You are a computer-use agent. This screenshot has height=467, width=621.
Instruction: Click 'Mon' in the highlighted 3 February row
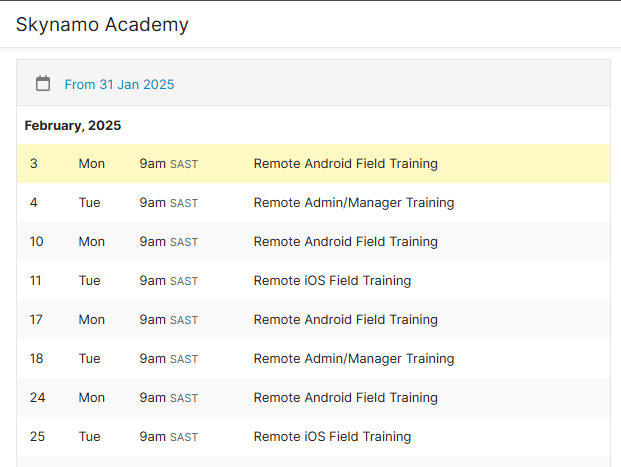[x=91, y=164]
